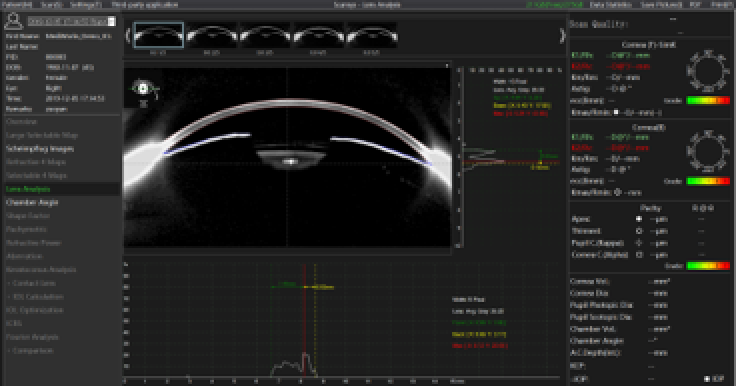The image size is (736, 386).
Task: Select the Cornea C.(Alpha) marker
Action: coord(639,255)
